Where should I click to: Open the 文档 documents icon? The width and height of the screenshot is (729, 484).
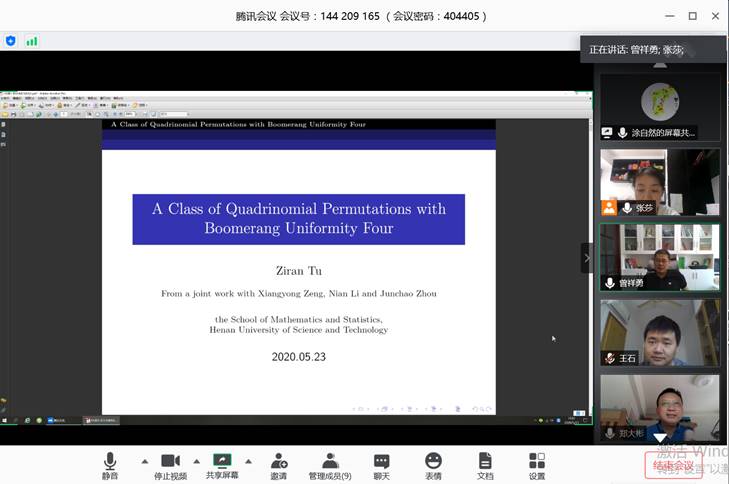tap(485, 464)
